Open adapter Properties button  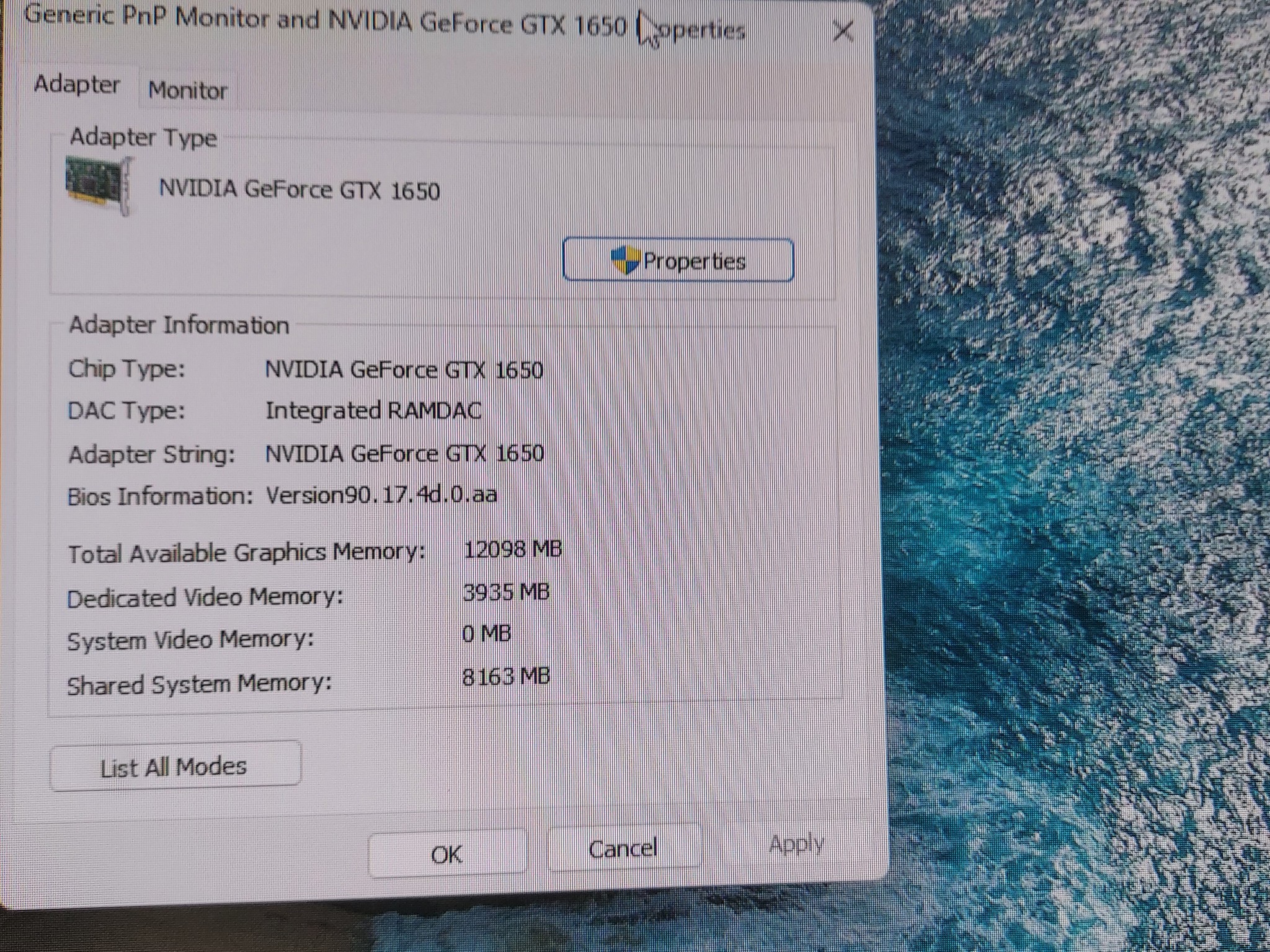[x=678, y=260]
